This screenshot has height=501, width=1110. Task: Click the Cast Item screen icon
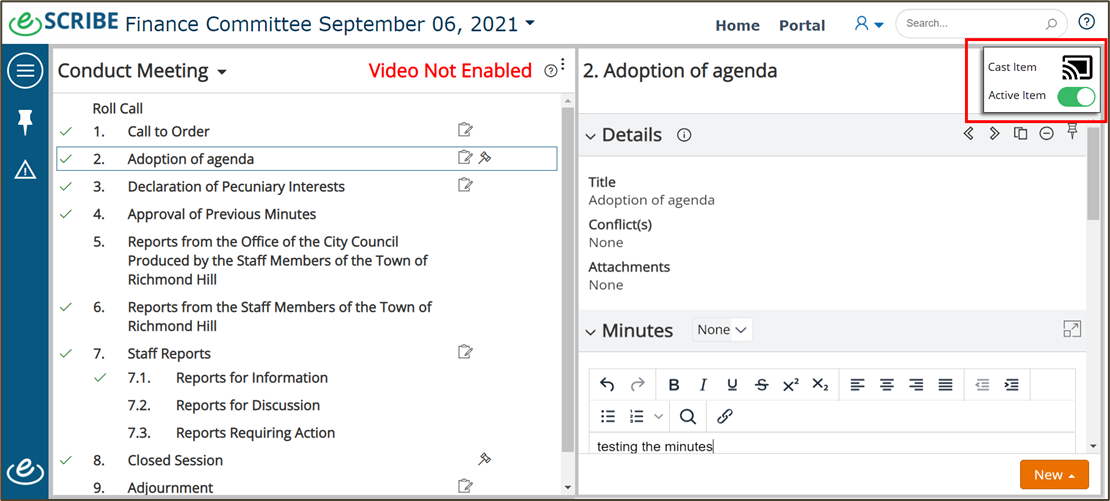1077,67
